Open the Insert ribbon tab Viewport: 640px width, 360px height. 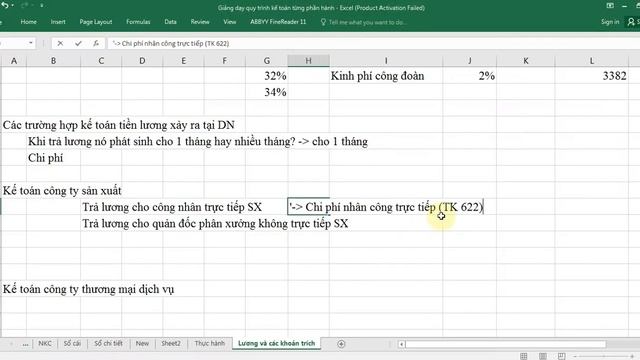pos(58,22)
